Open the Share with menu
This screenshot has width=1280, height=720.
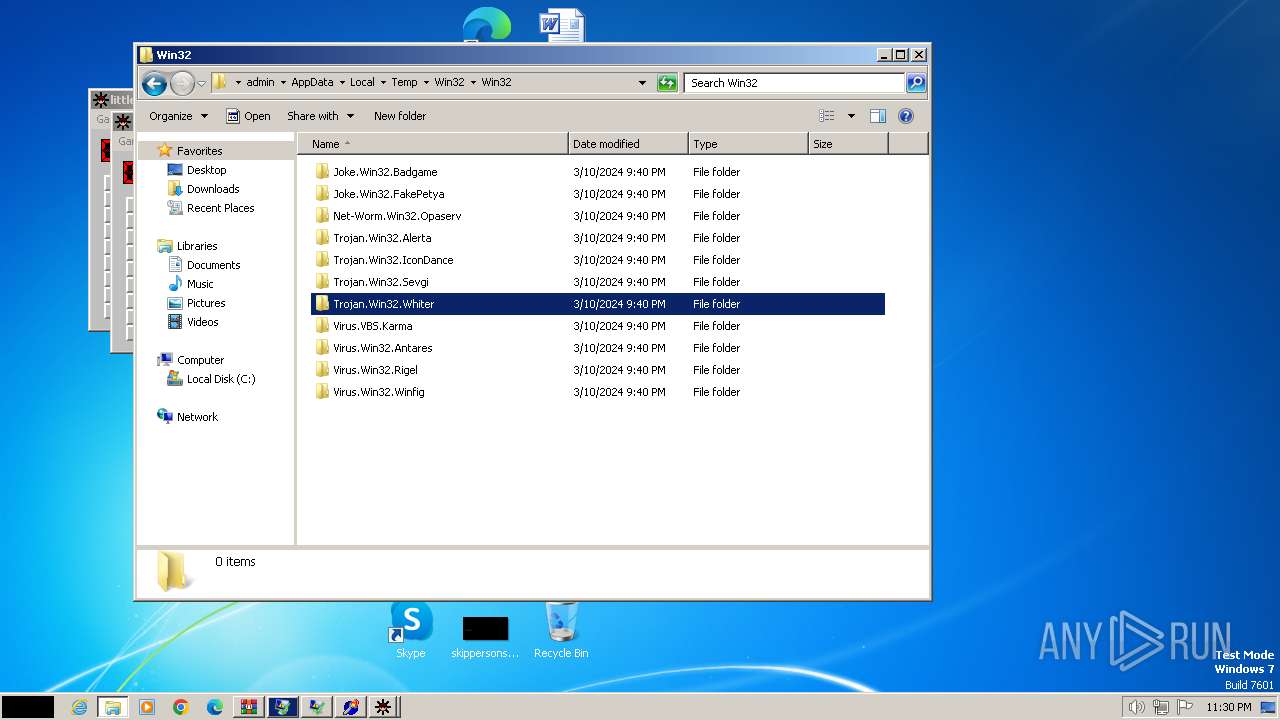(x=320, y=116)
